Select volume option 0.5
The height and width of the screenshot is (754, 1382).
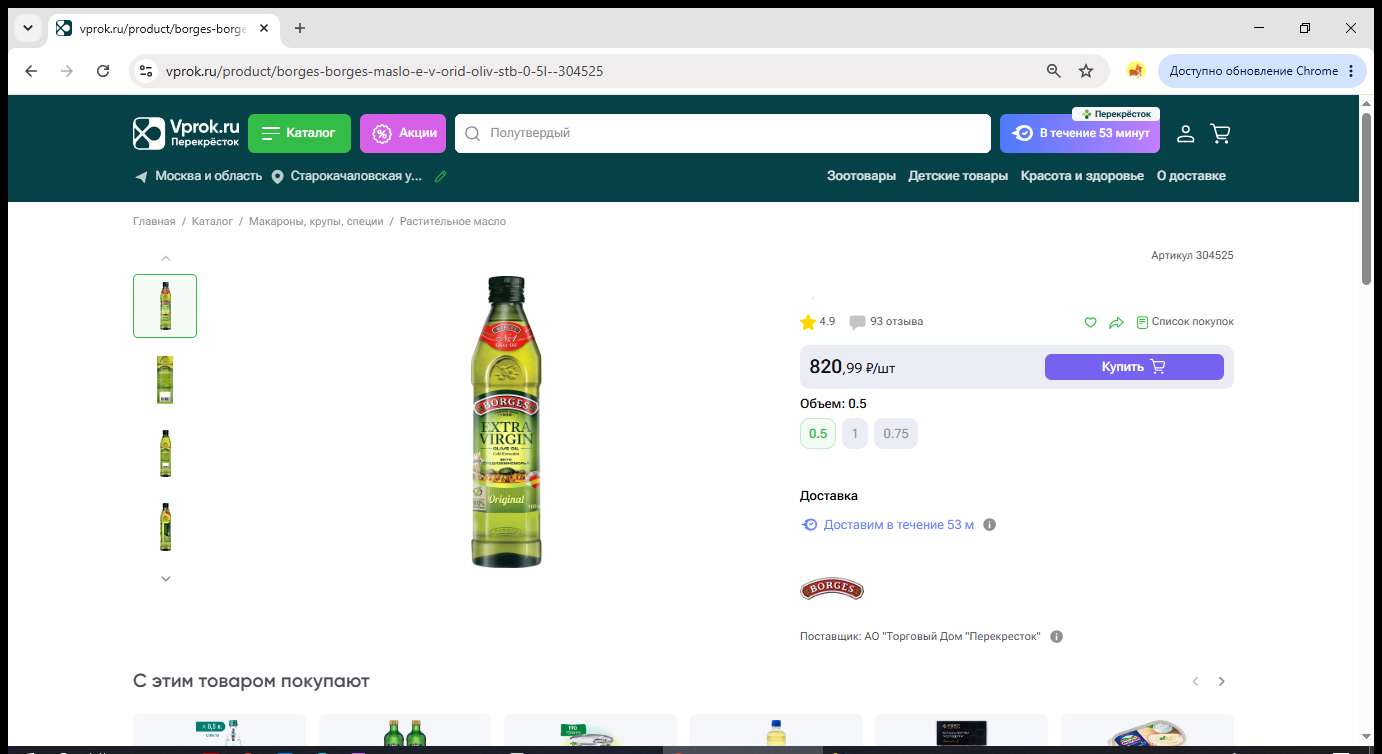818,434
